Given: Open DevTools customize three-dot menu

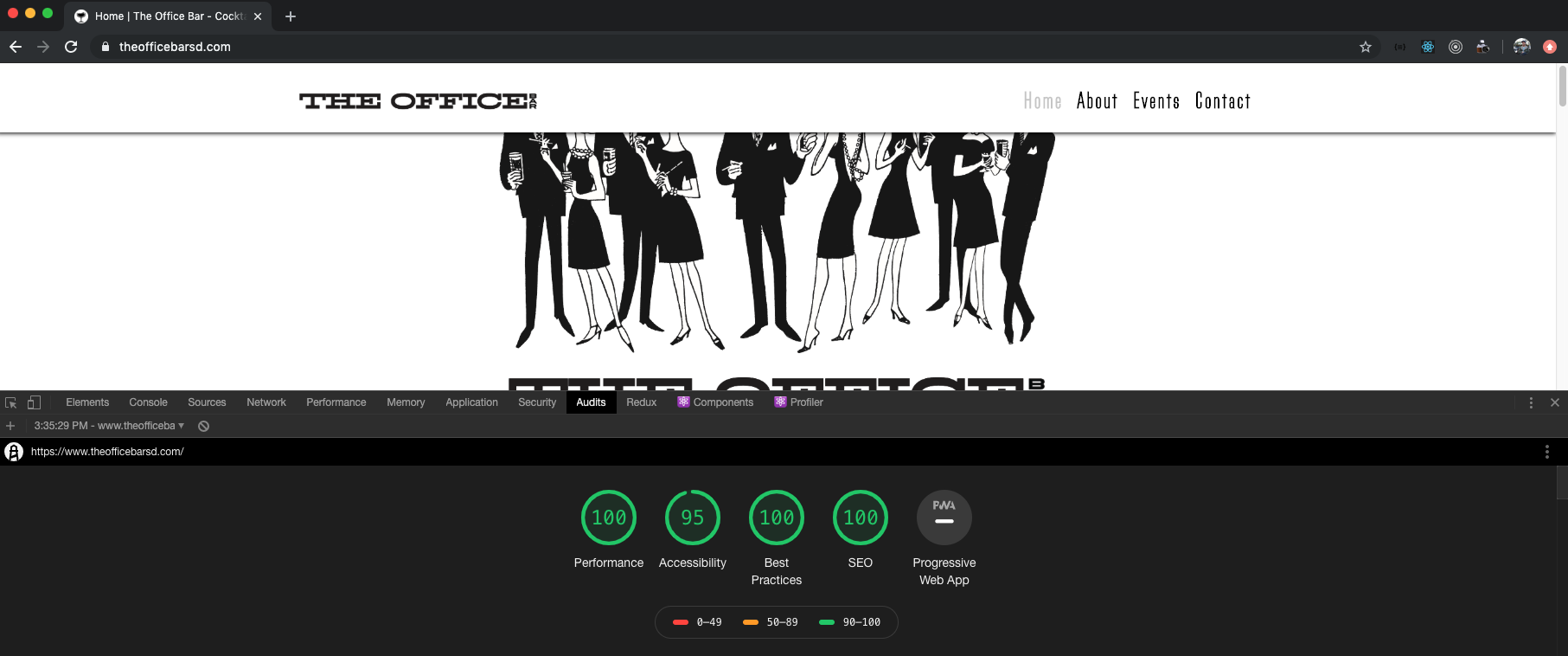Looking at the screenshot, I should (1531, 402).
